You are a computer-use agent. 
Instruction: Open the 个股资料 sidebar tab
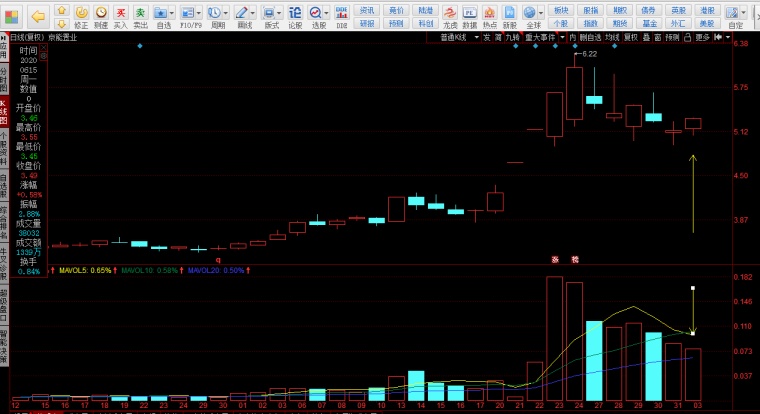[x=4, y=148]
